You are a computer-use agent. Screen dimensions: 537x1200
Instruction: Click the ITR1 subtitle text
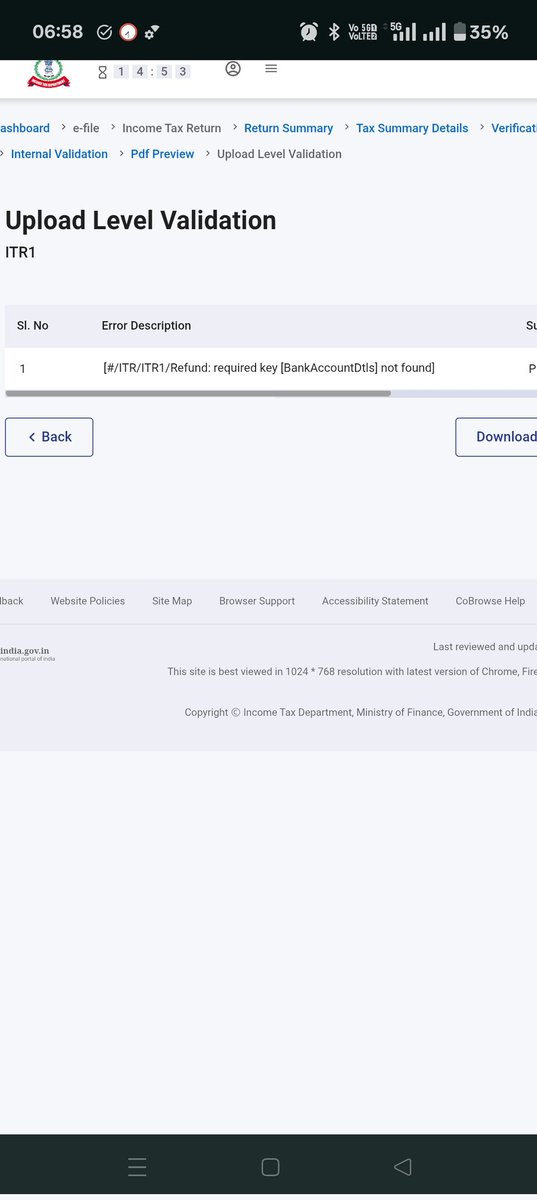[x=20, y=253]
